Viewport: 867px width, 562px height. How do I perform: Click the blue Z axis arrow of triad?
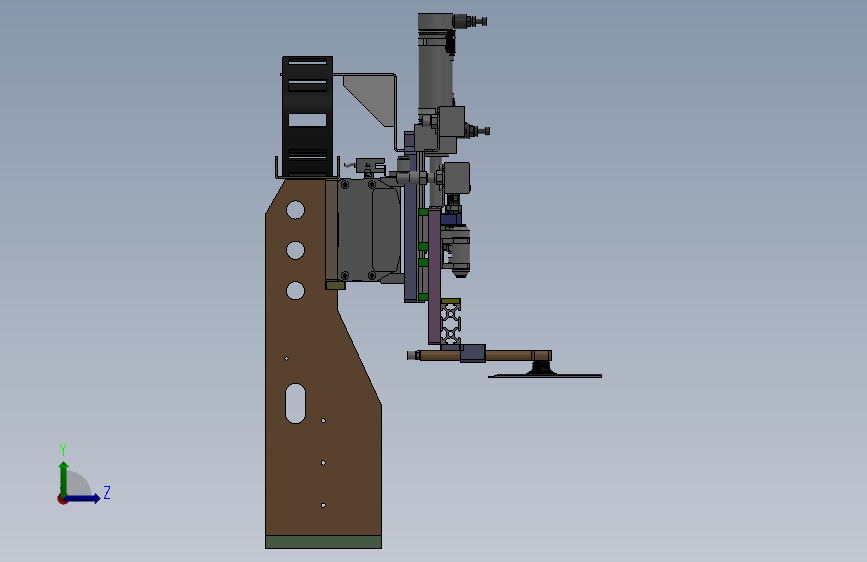point(83,498)
